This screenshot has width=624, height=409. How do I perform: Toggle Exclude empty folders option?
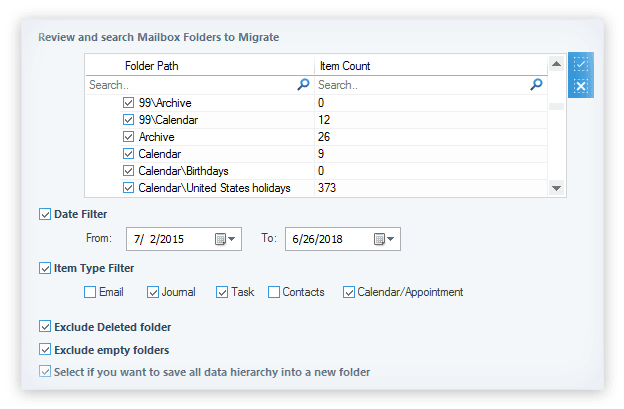(x=45, y=350)
